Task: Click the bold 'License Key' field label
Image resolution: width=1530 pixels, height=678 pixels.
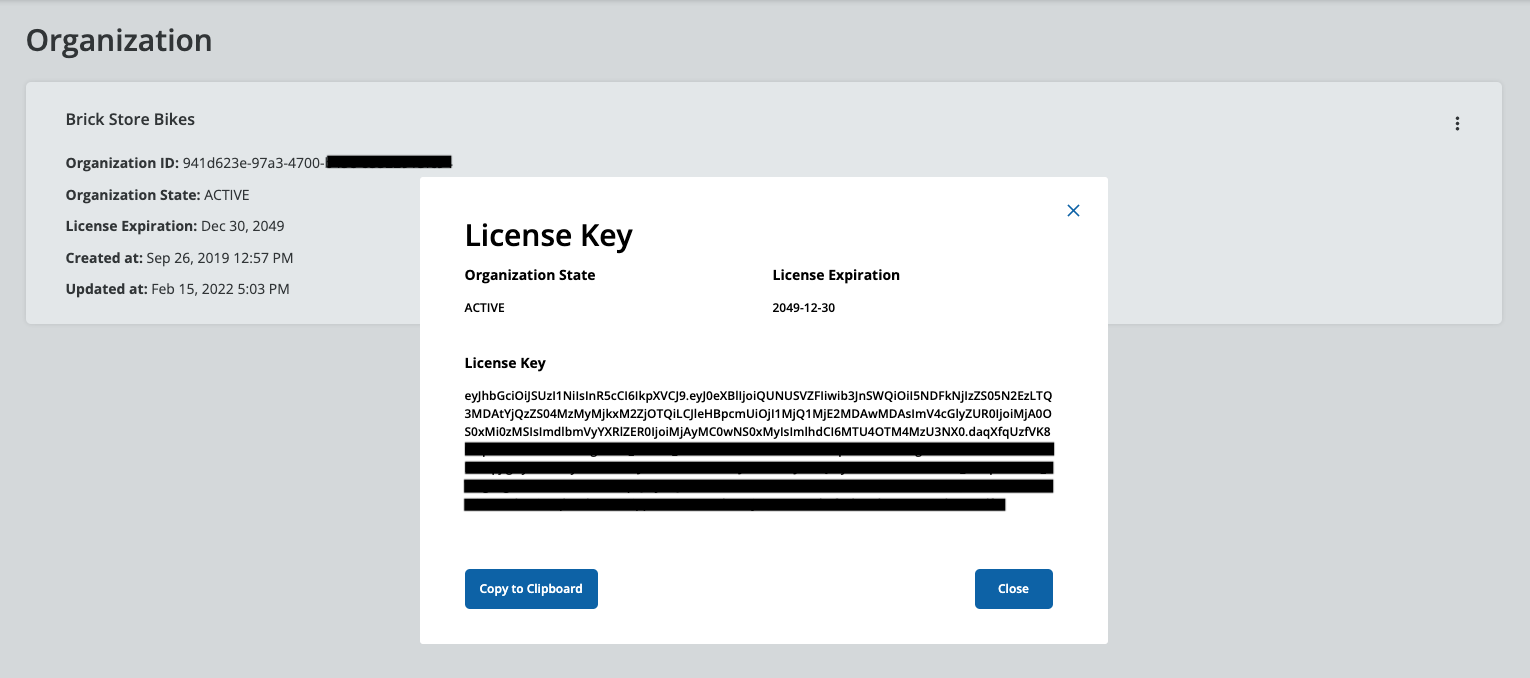Action: [x=505, y=363]
